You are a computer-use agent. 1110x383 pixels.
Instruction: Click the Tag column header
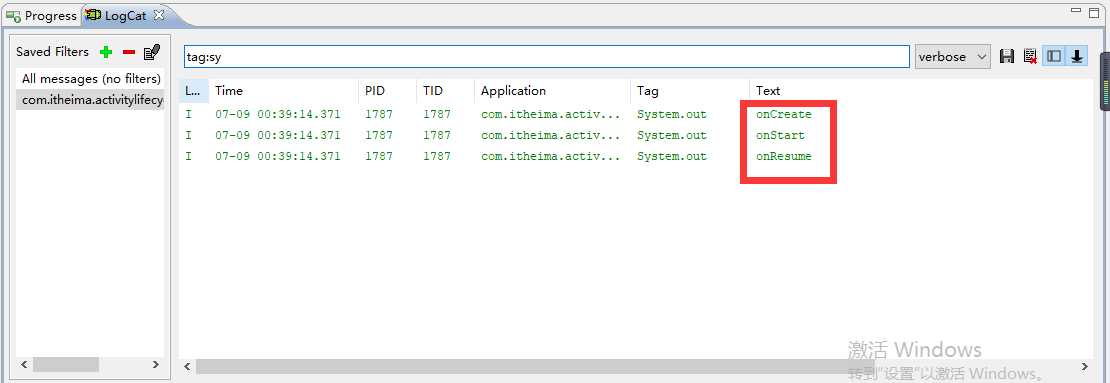tap(690, 91)
